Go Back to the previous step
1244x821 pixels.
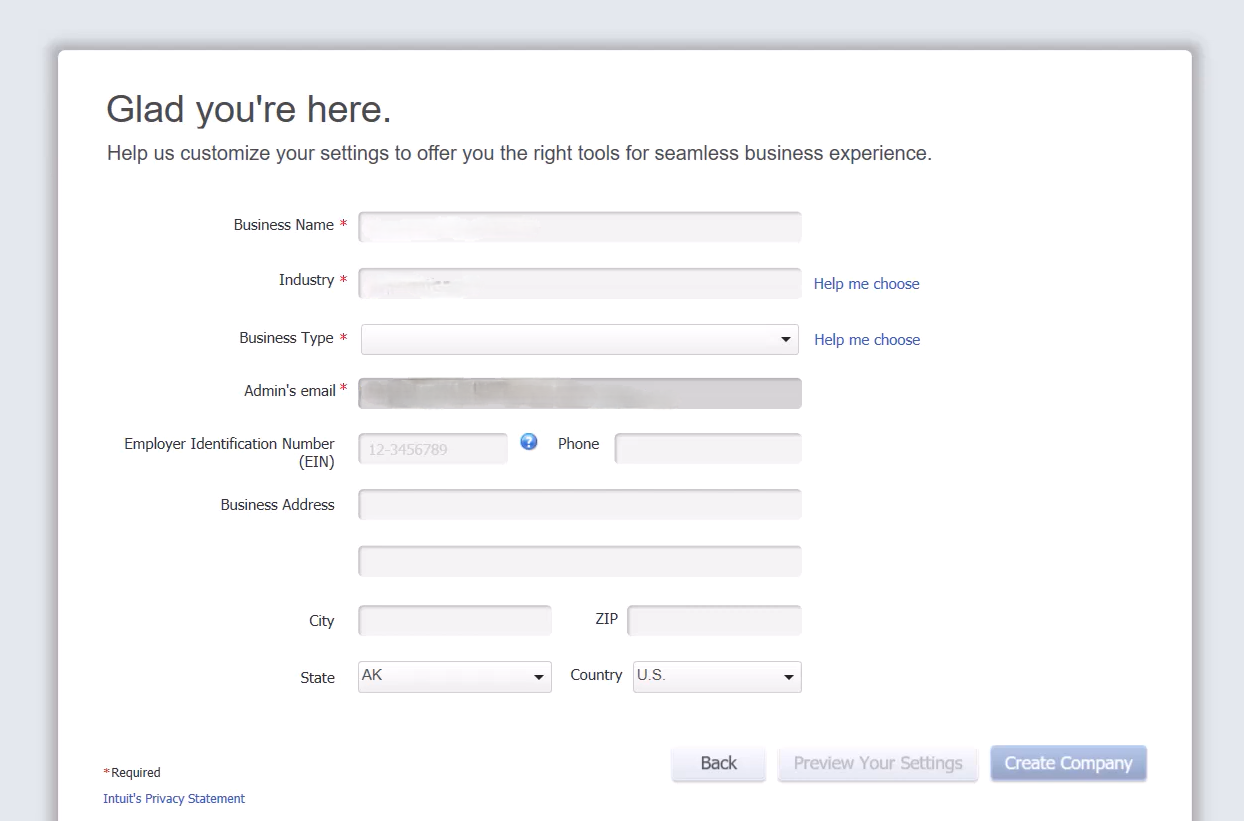click(719, 763)
